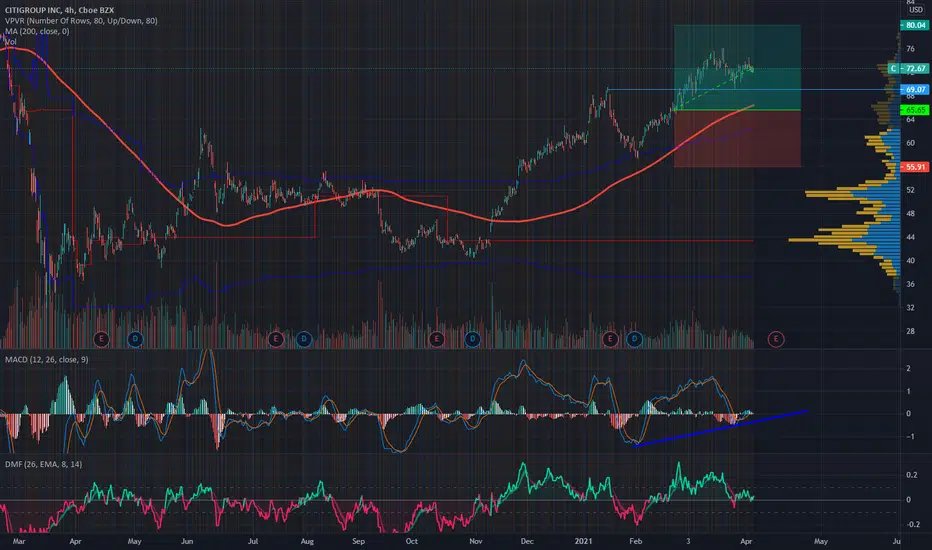Click the Dec label on the time axis
This screenshot has width=932, height=550.
(x=527, y=541)
